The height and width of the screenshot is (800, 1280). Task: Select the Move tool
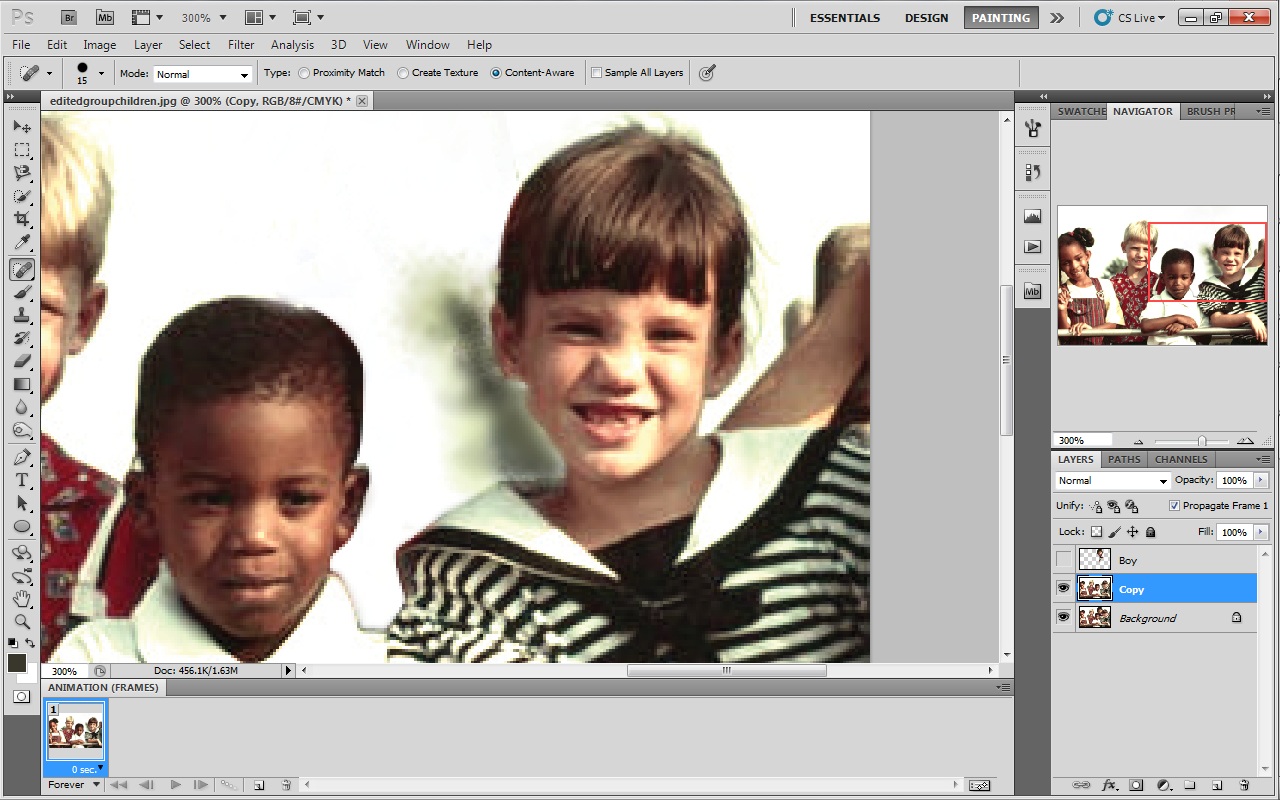coord(22,127)
